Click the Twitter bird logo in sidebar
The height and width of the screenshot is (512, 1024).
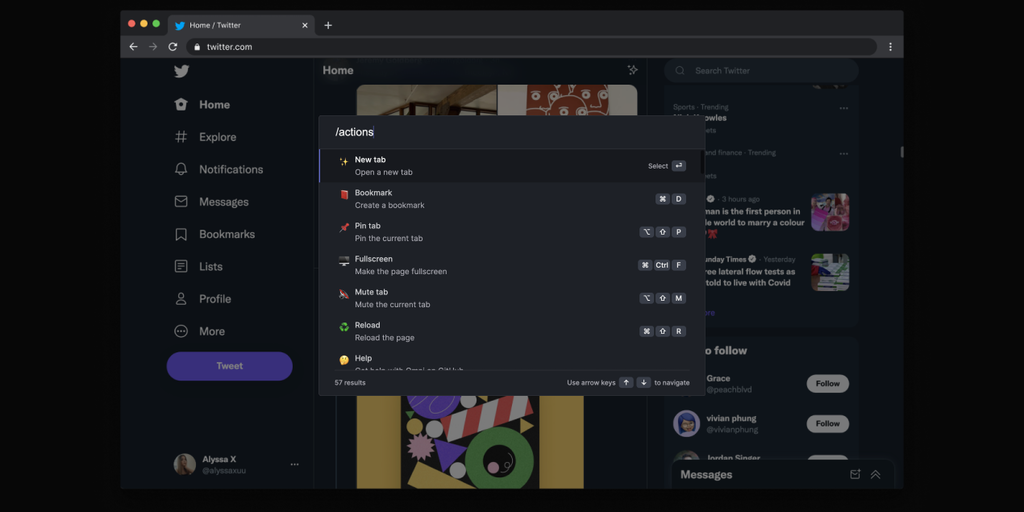pyautogui.click(x=182, y=71)
